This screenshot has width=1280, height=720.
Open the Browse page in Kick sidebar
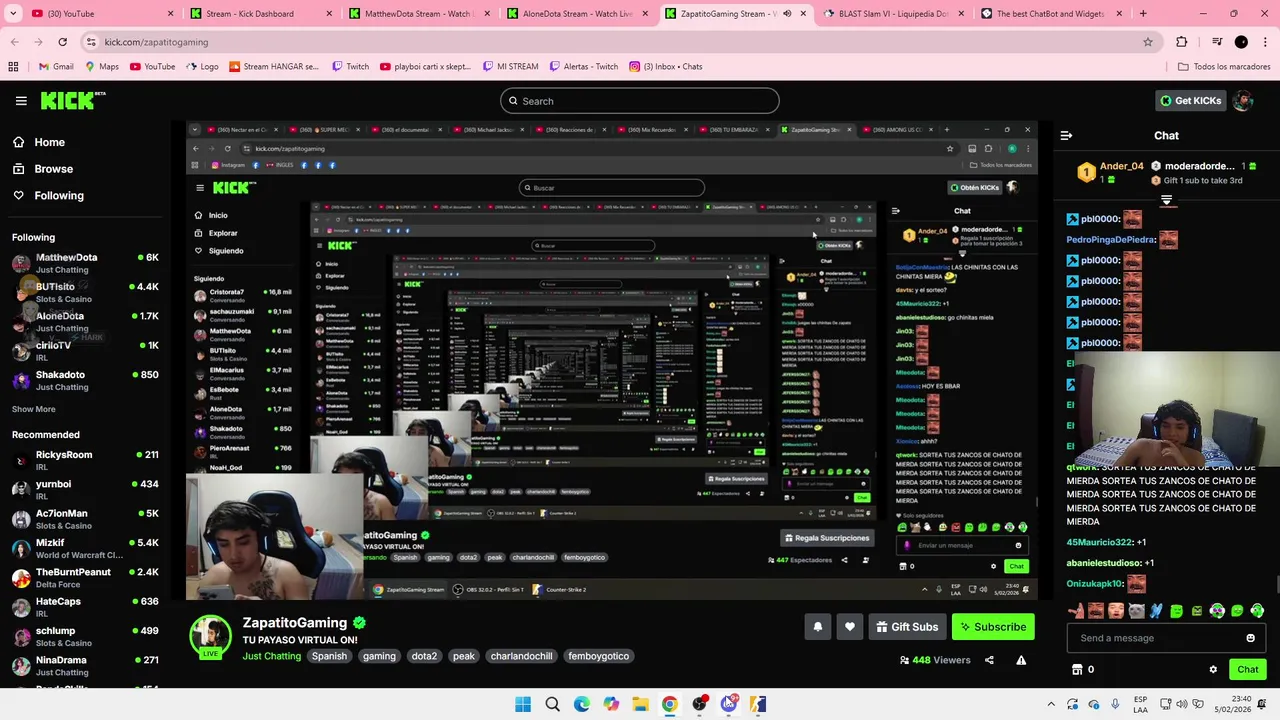click(42, 169)
